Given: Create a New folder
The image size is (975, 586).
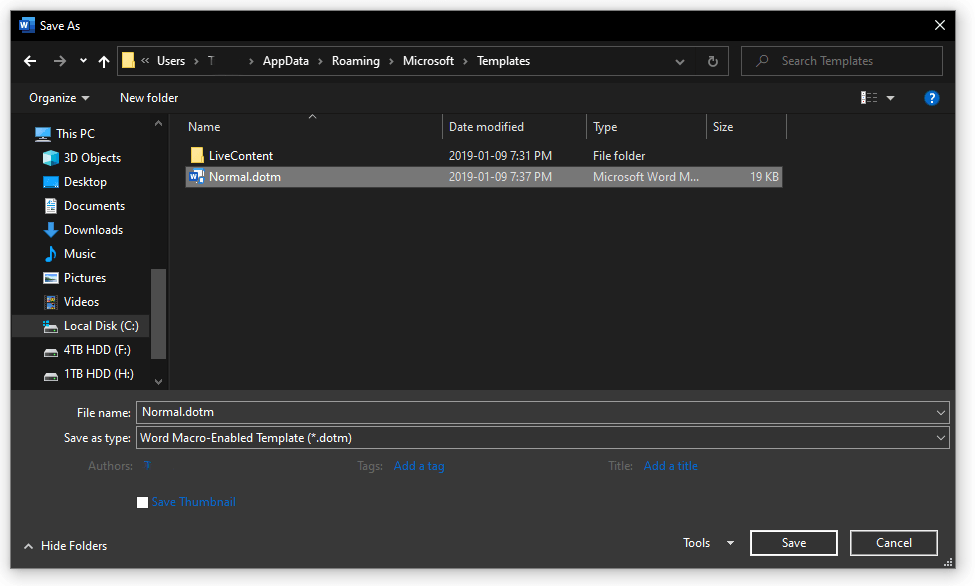Looking at the screenshot, I should [149, 98].
